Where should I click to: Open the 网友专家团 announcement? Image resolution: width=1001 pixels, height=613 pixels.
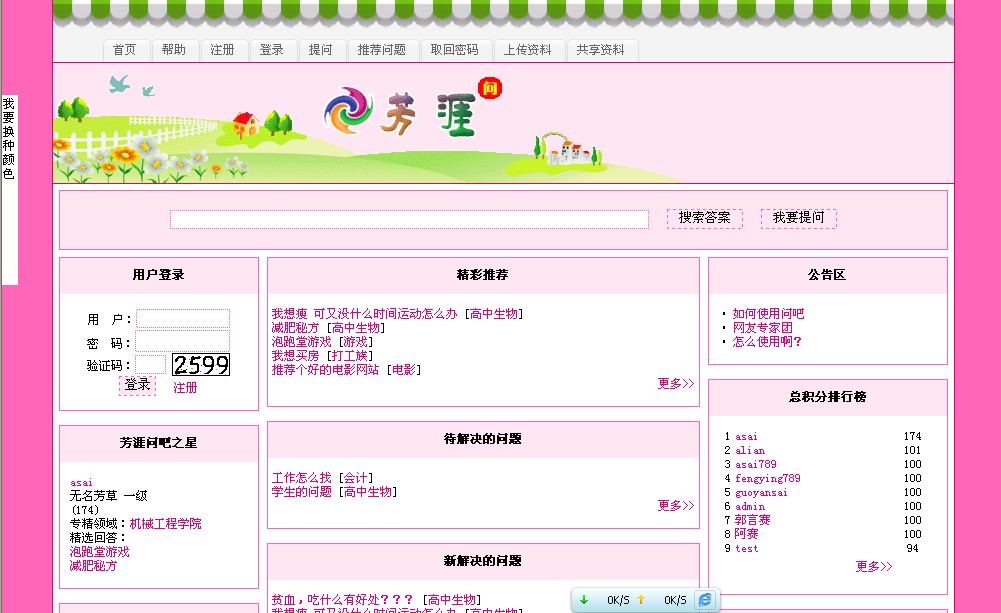[x=762, y=328]
